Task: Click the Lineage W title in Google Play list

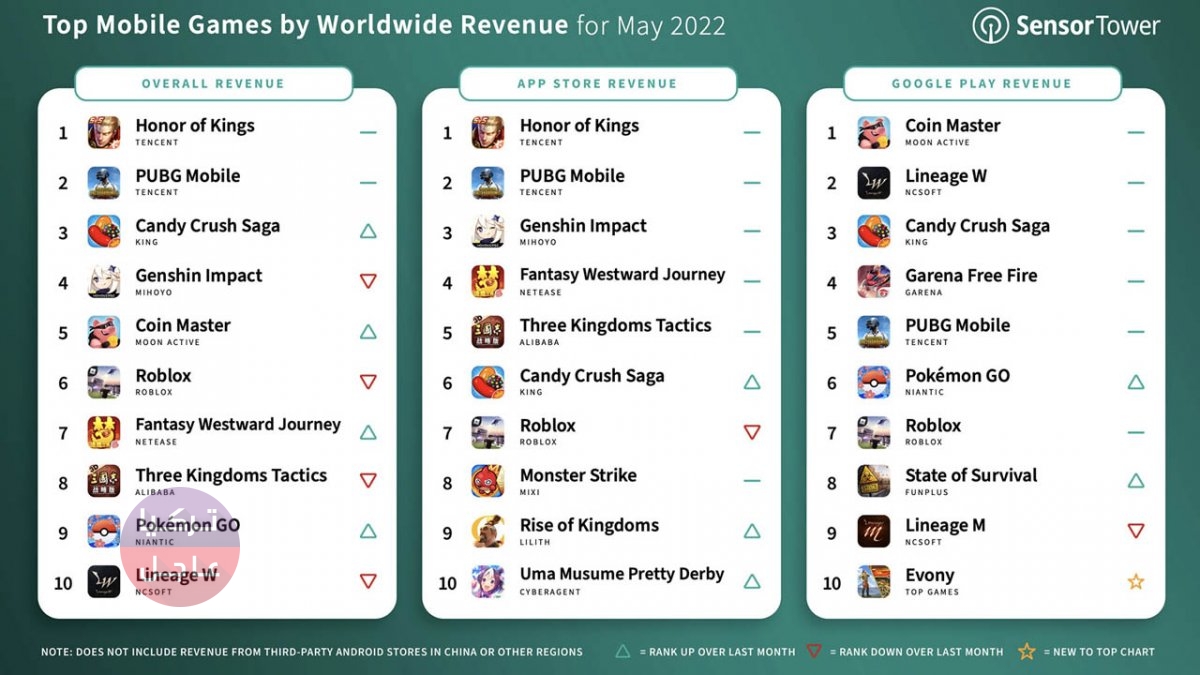Action: (945, 176)
